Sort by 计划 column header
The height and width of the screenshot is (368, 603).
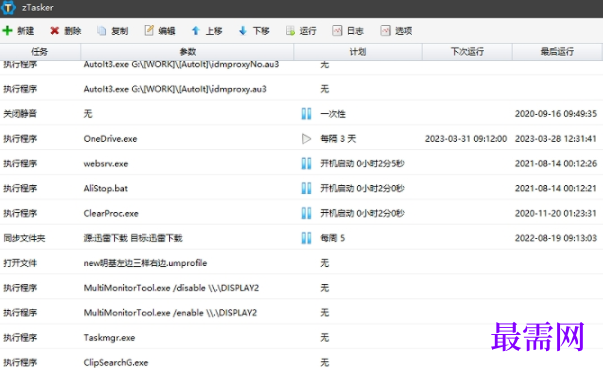click(x=358, y=52)
